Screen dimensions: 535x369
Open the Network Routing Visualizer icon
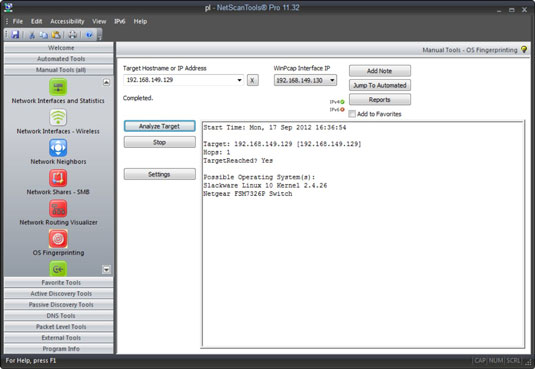[58, 208]
